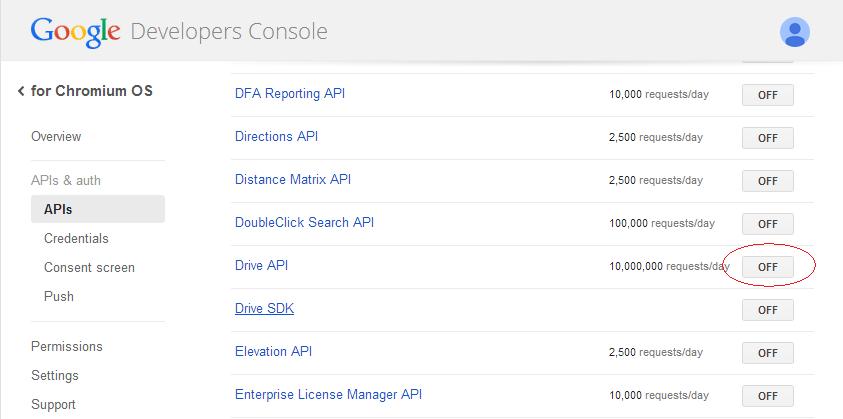This screenshot has width=843, height=419.
Task: Toggle the Directions API OFF button
Action: tap(767, 138)
